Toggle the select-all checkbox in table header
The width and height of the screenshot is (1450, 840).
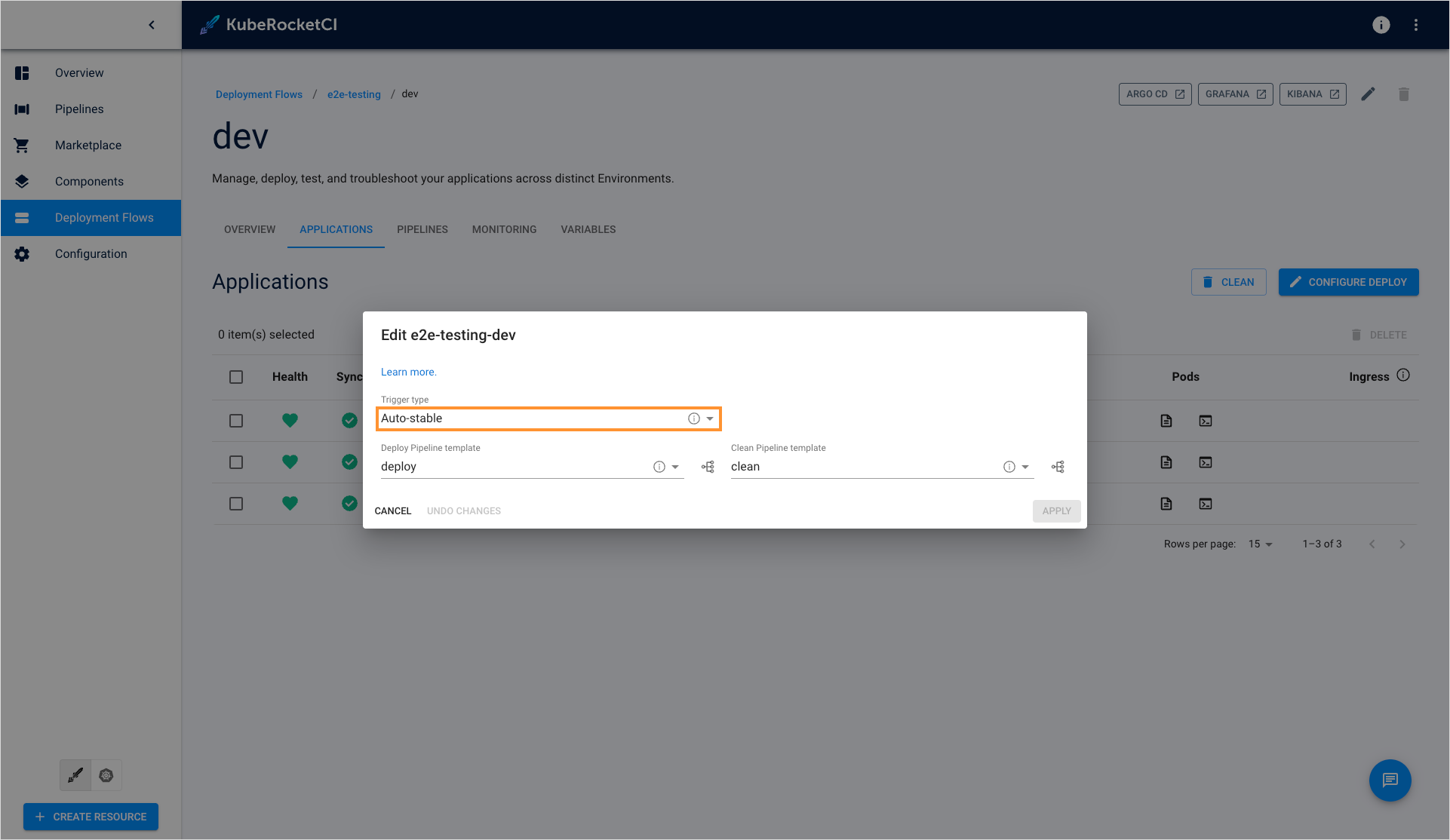point(236,377)
